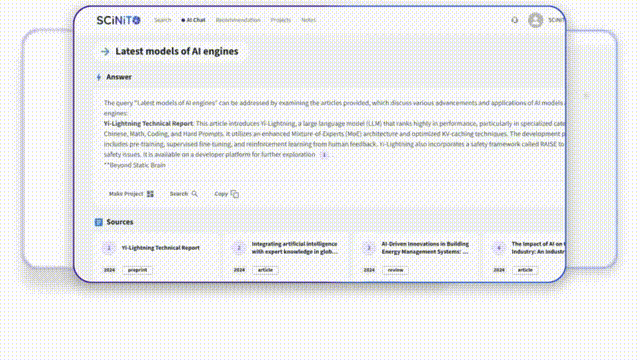
Task: Open the Search tab in the top navigation
Action: click(x=162, y=20)
